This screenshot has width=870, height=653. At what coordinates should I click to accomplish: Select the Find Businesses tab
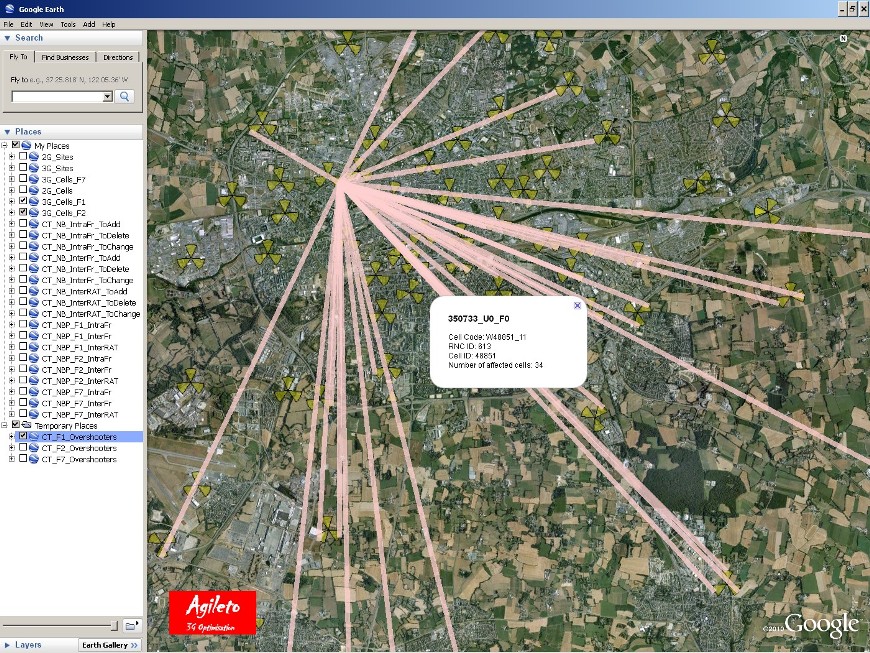(x=65, y=57)
